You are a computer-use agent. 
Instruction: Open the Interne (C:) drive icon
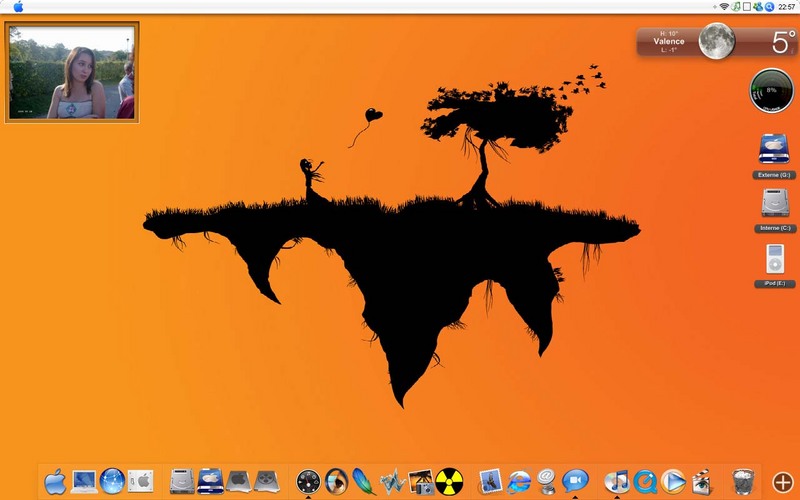pyautogui.click(x=775, y=204)
